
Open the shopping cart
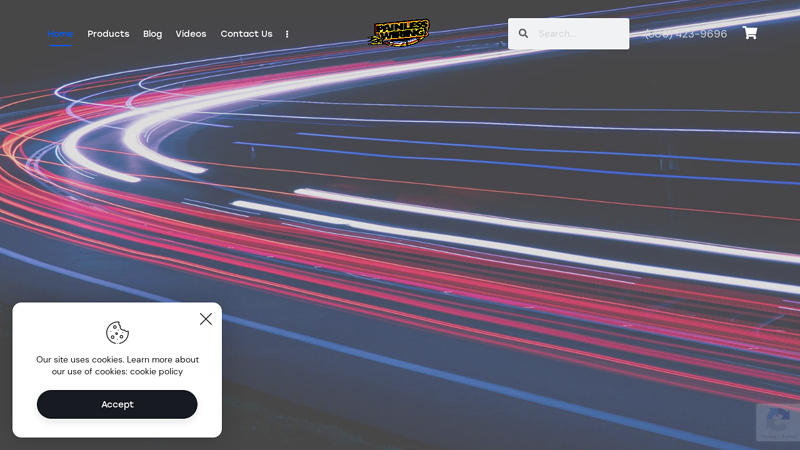click(x=749, y=33)
